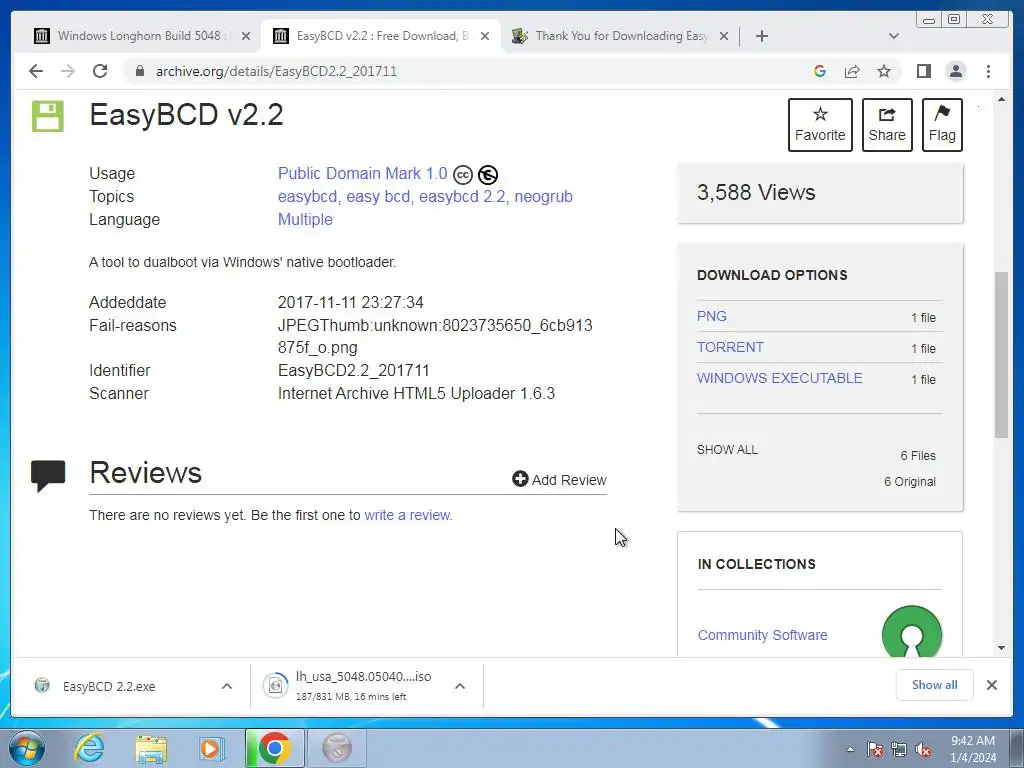The height and width of the screenshot is (768, 1024).
Task: Open the Community Software collection link
Action: (762, 635)
